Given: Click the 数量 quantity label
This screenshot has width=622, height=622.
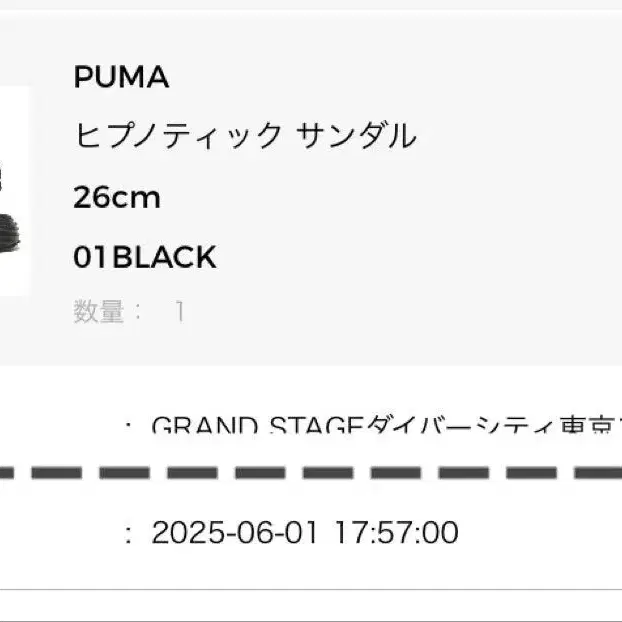Looking at the screenshot, I should pos(99,312).
